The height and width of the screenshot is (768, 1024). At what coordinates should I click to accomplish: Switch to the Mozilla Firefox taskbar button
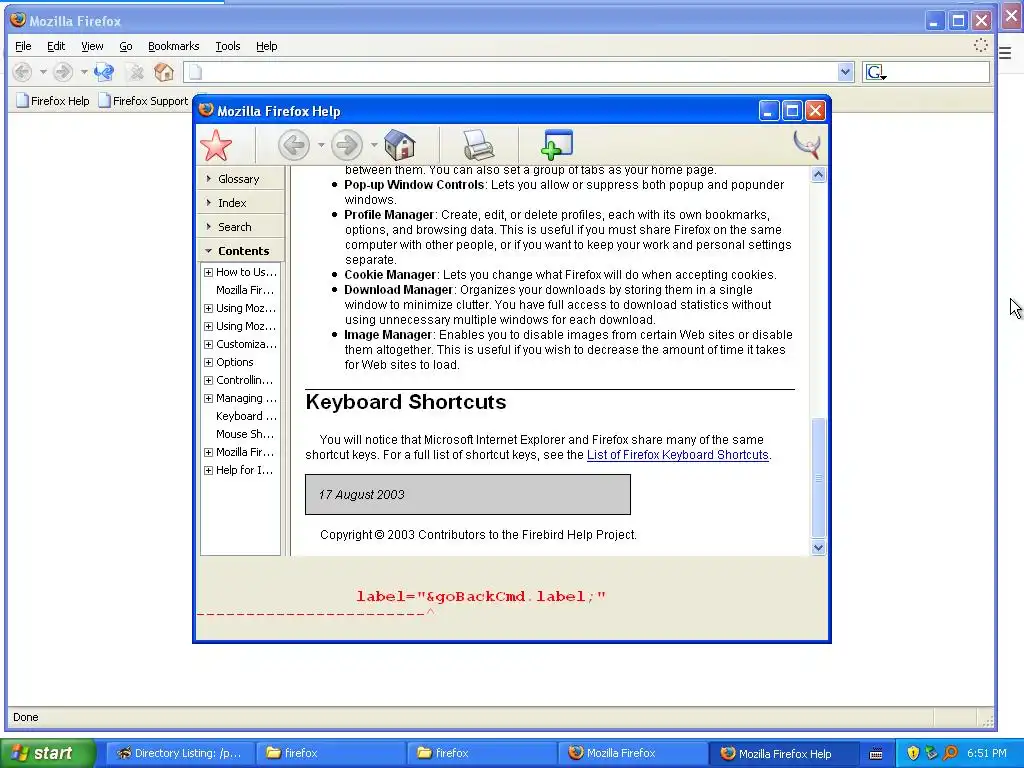point(633,753)
